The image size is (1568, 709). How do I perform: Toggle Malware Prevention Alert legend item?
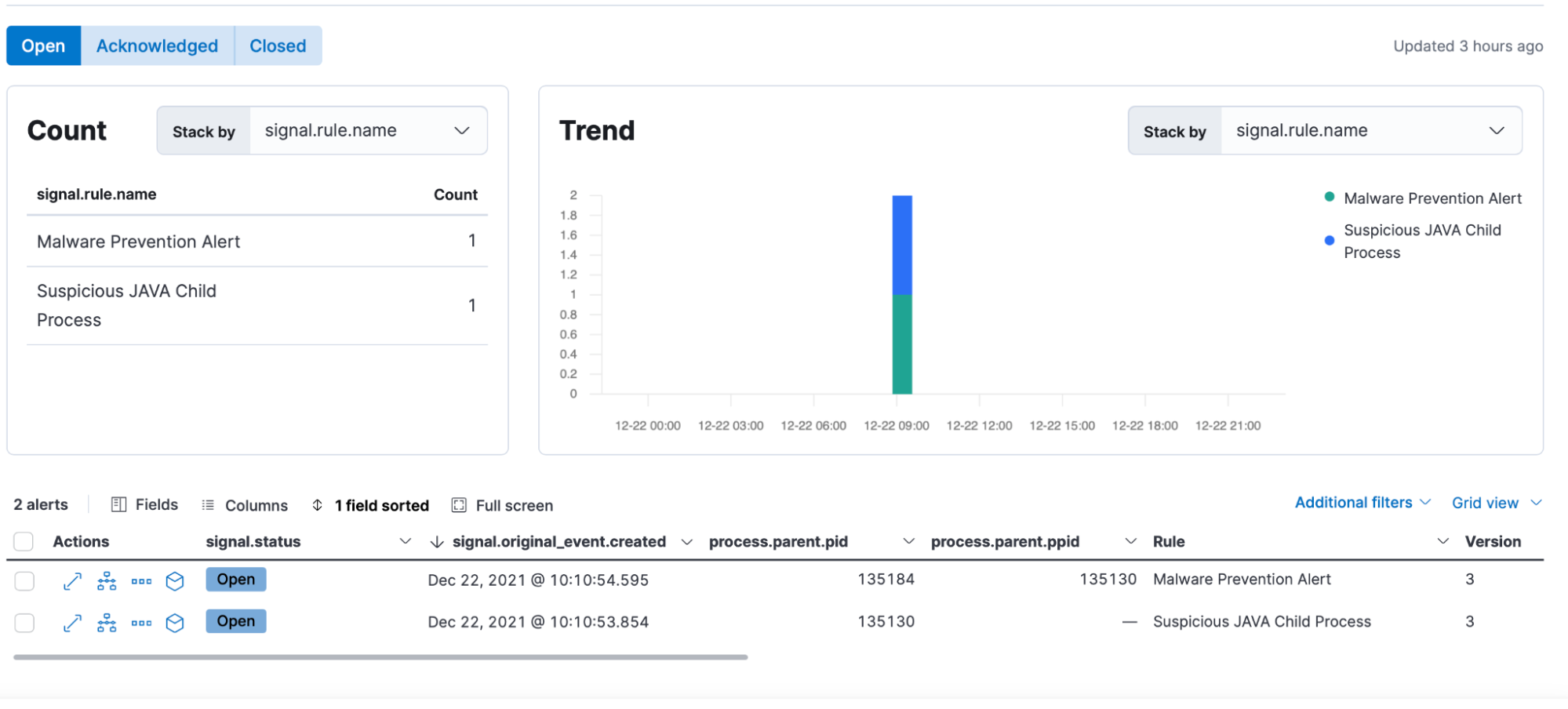(x=1423, y=198)
